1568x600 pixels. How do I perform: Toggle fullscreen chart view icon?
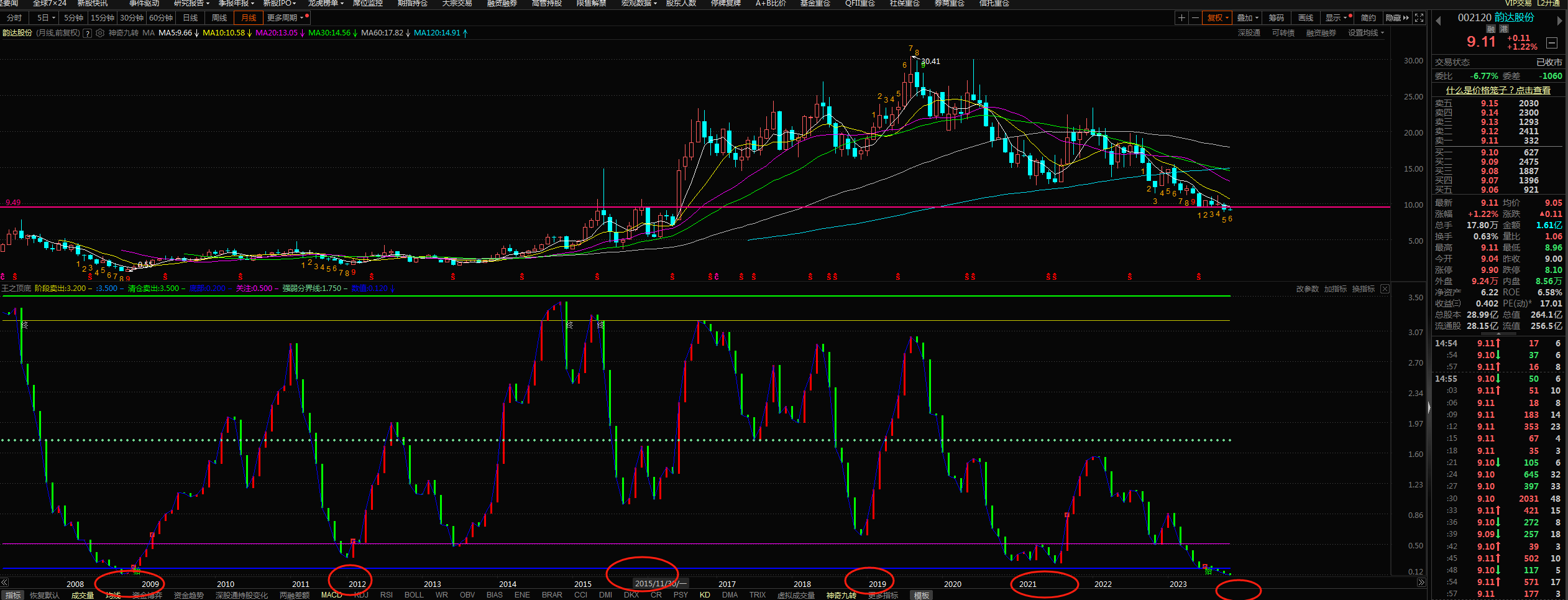(1419, 18)
